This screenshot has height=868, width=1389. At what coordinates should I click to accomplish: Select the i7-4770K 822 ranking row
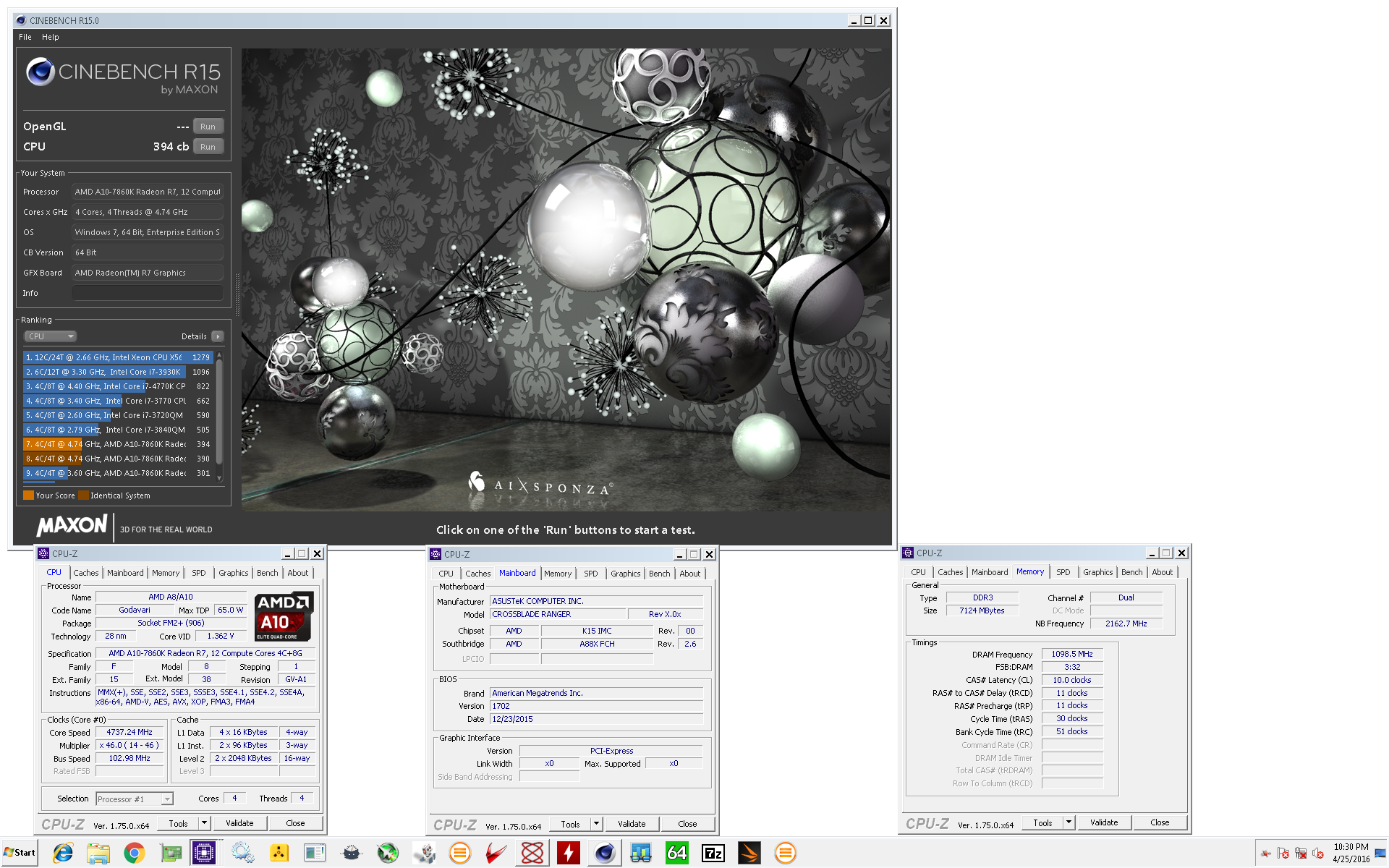[x=117, y=386]
